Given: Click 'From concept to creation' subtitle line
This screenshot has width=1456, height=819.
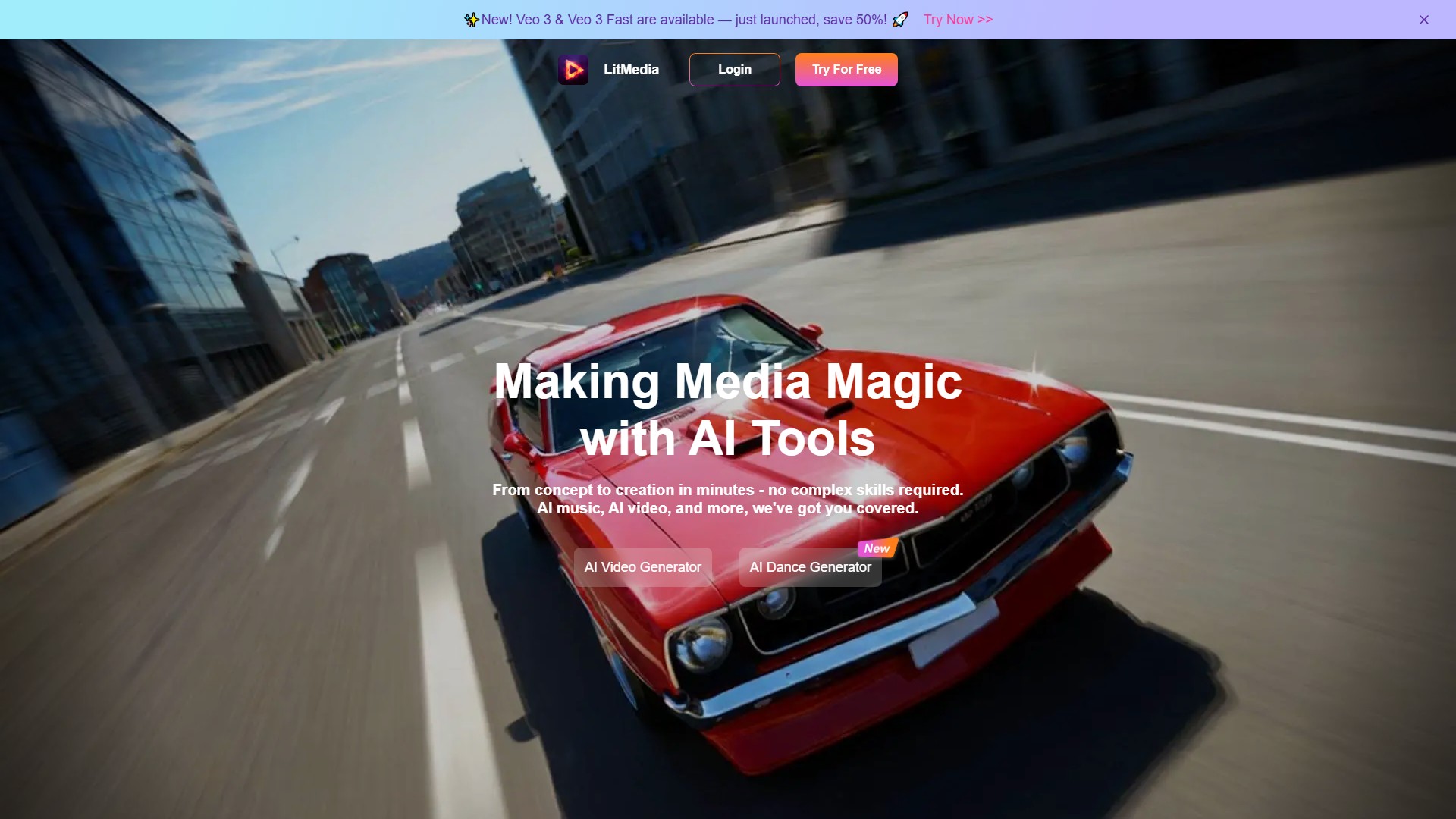Looking at the screenshot, I should (727, 490).
